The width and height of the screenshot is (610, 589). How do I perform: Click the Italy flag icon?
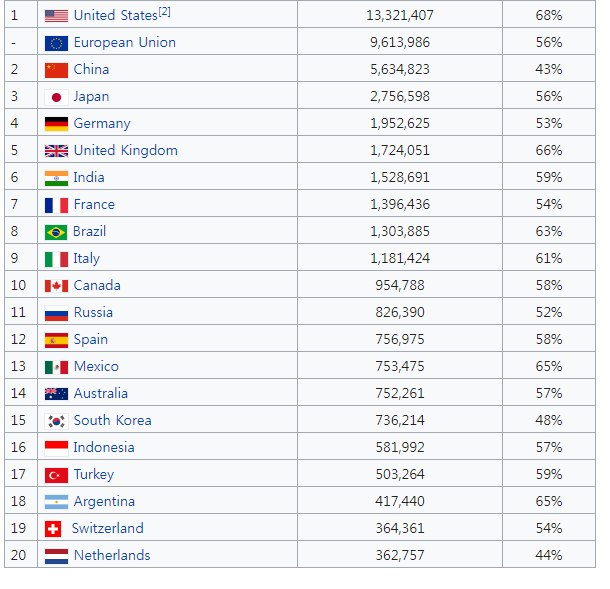click(x=56, y=259)
